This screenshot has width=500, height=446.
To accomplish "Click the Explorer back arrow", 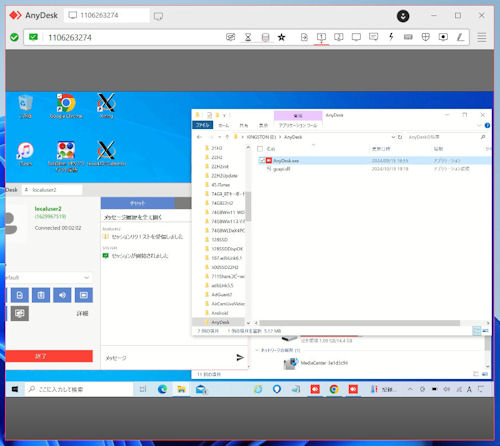I will click(199, 137).
